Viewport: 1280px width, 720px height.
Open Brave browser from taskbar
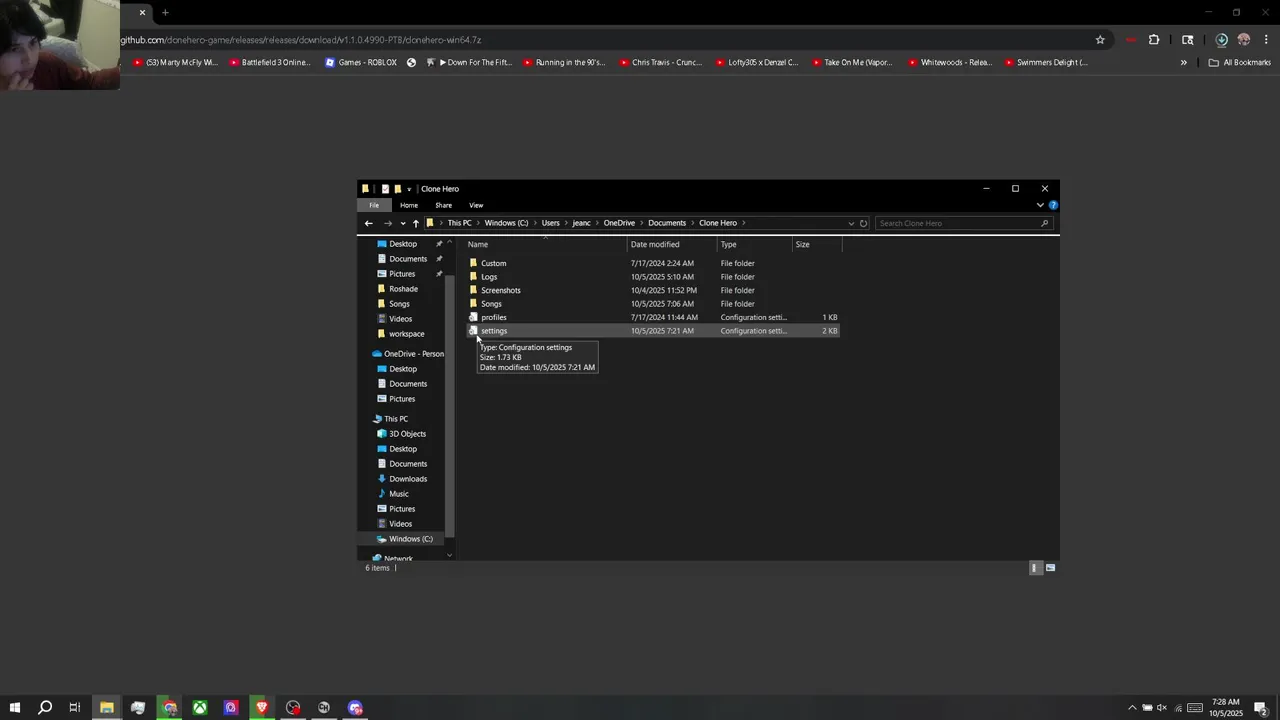coord(262,708)
